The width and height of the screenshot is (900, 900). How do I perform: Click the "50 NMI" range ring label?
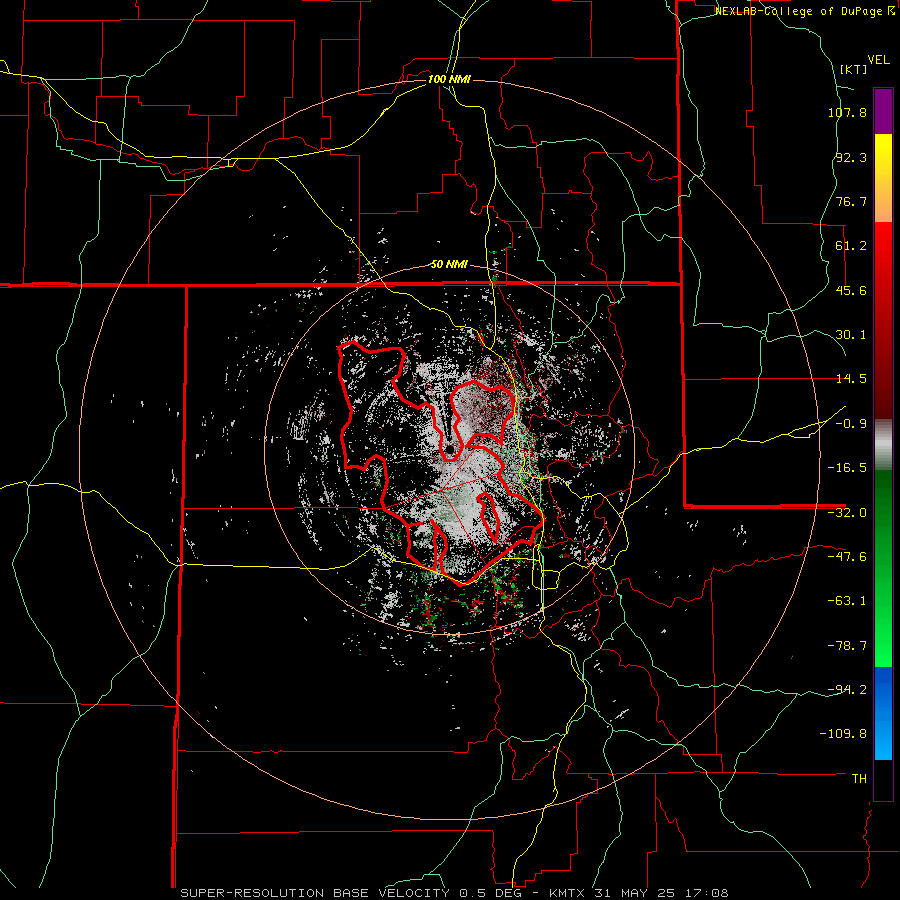point(449,265)
